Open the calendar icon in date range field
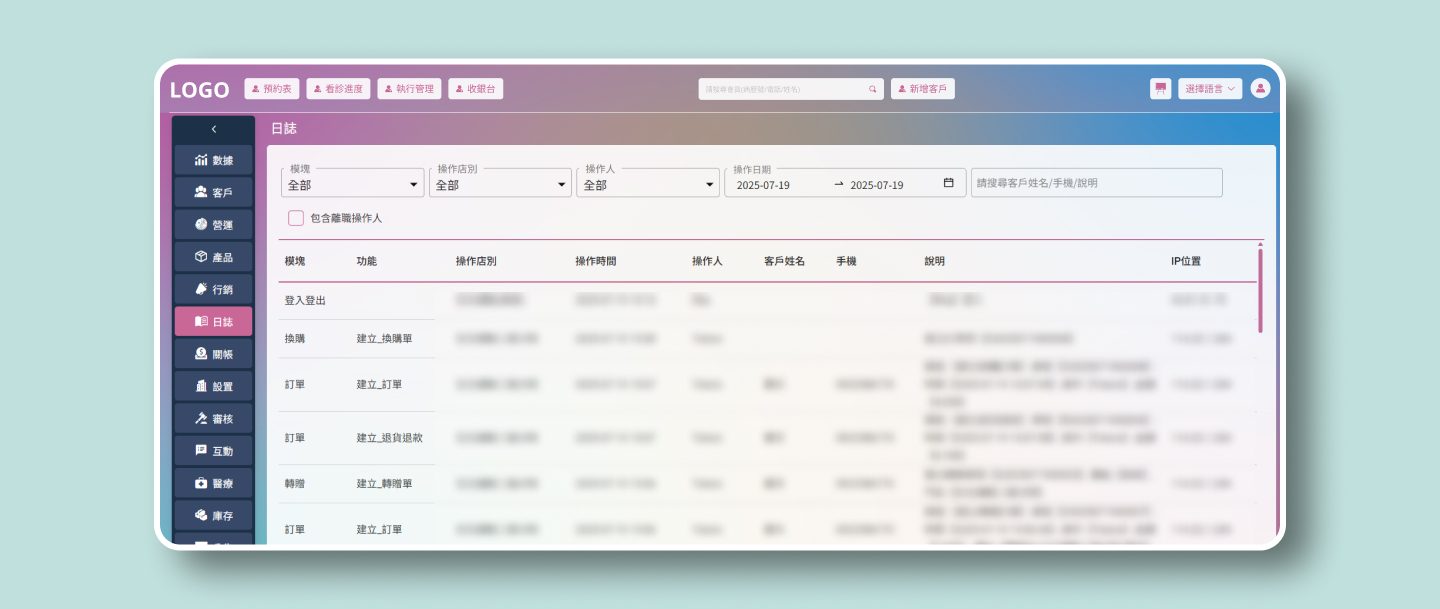Screen dimensions: 1440x609 948,184
